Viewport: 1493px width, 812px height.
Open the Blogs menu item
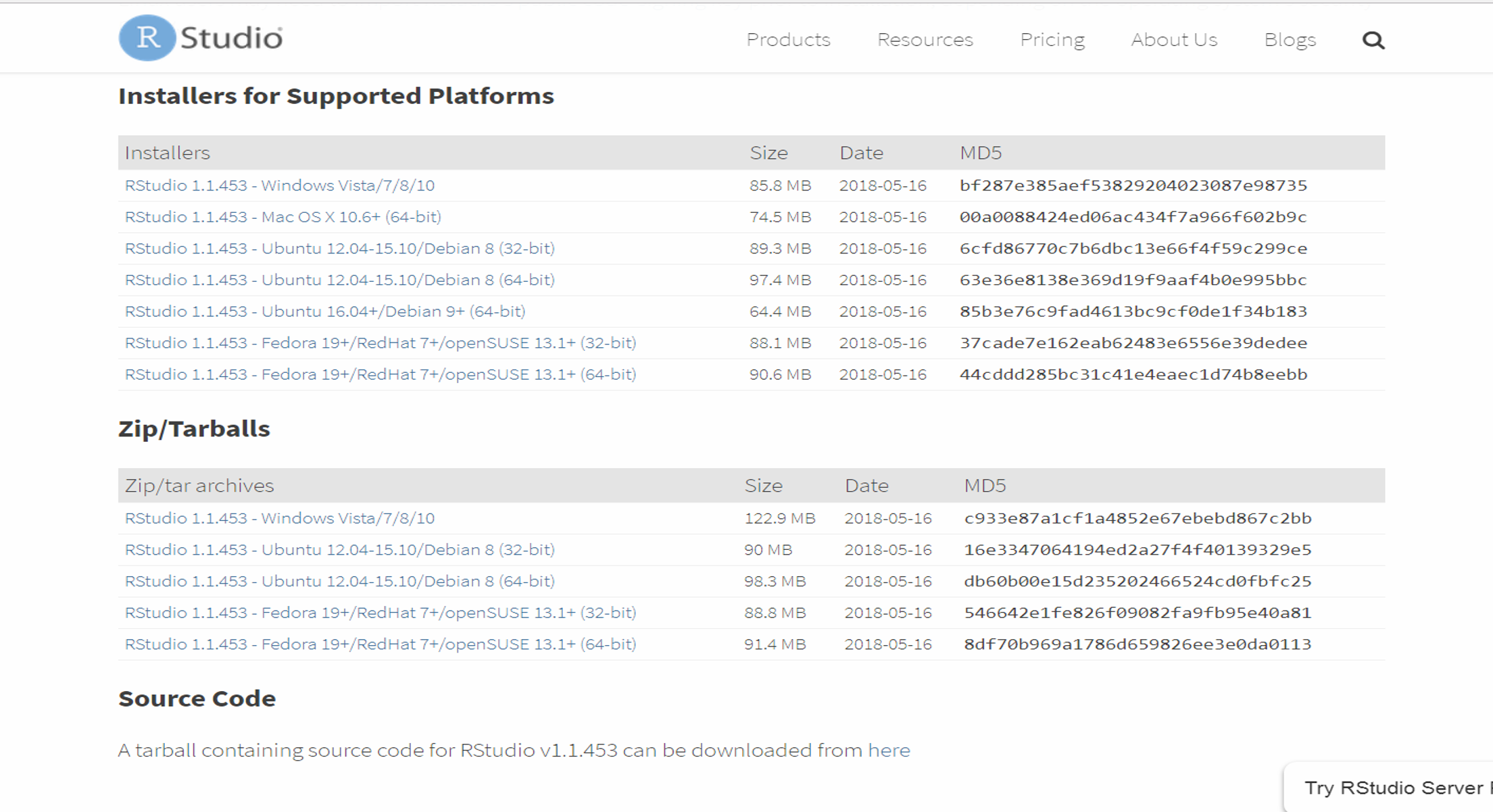(1290, 40)
